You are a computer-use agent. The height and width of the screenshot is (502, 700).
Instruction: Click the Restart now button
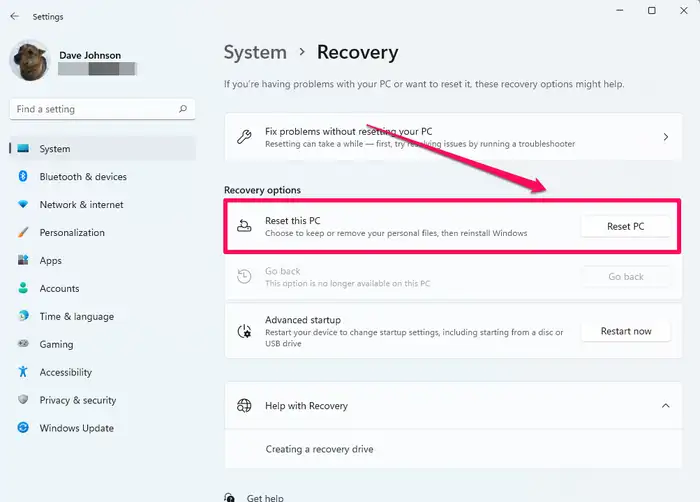click(x=625, y=331)
